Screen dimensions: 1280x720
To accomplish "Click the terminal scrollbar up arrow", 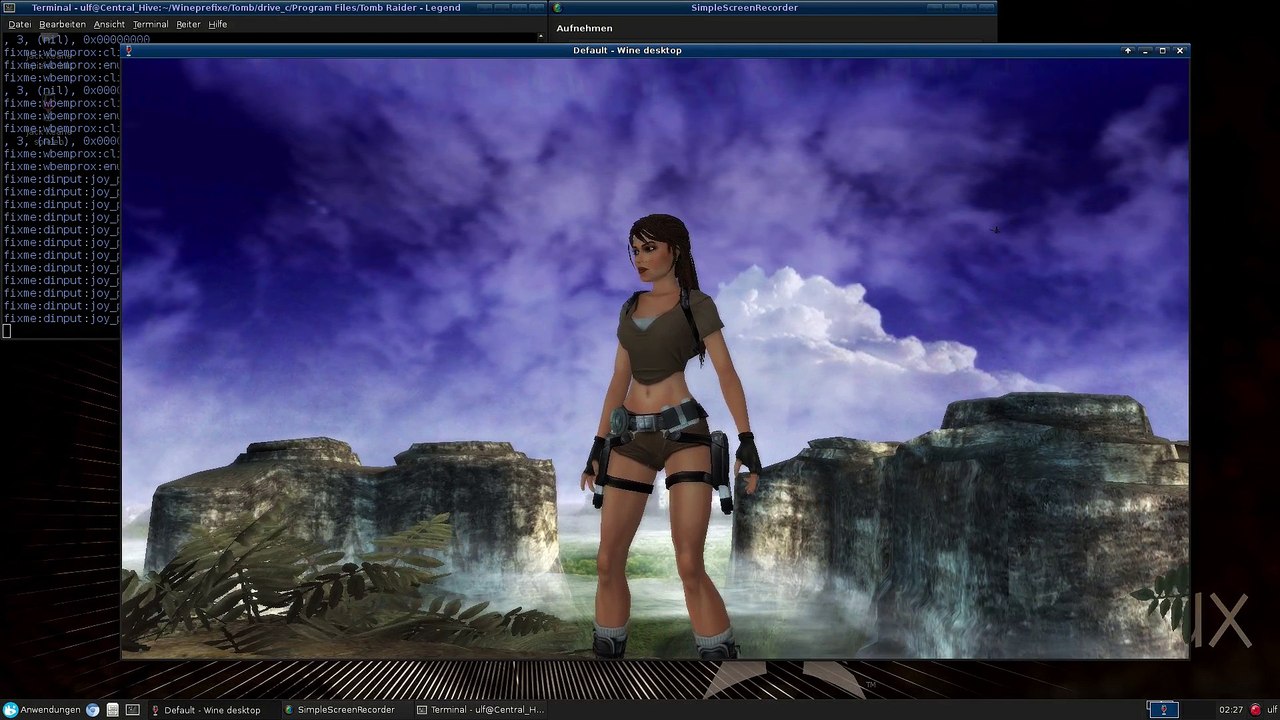I will pyautogui.click(x=541, y=37).
